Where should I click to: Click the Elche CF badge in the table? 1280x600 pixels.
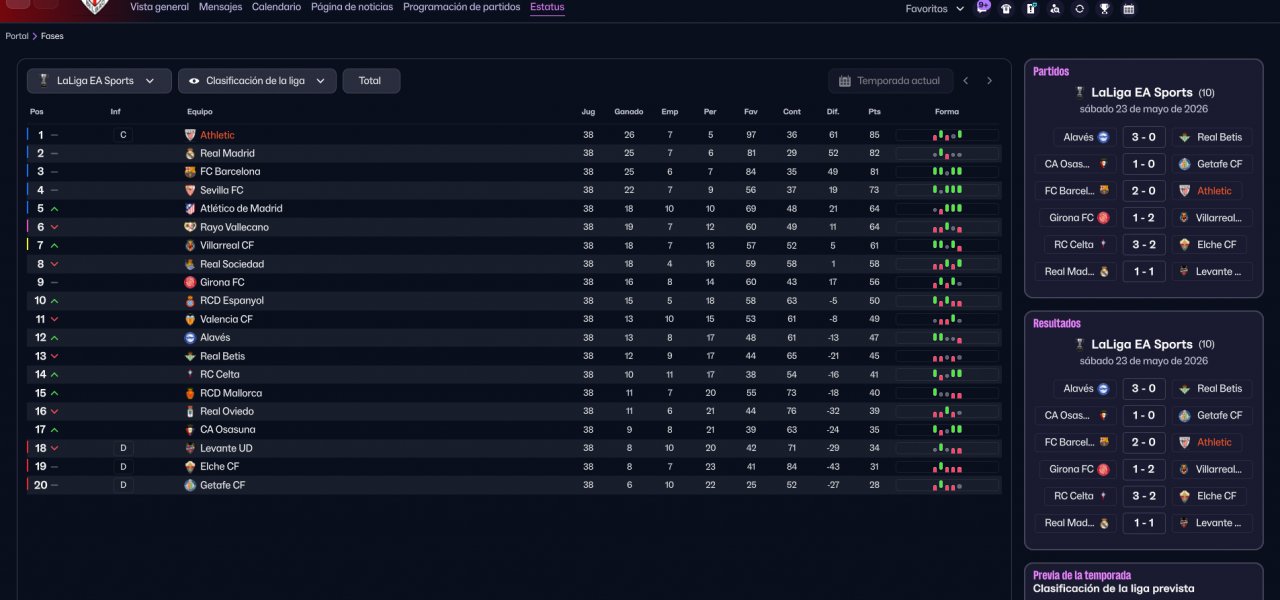coord(190,466)
